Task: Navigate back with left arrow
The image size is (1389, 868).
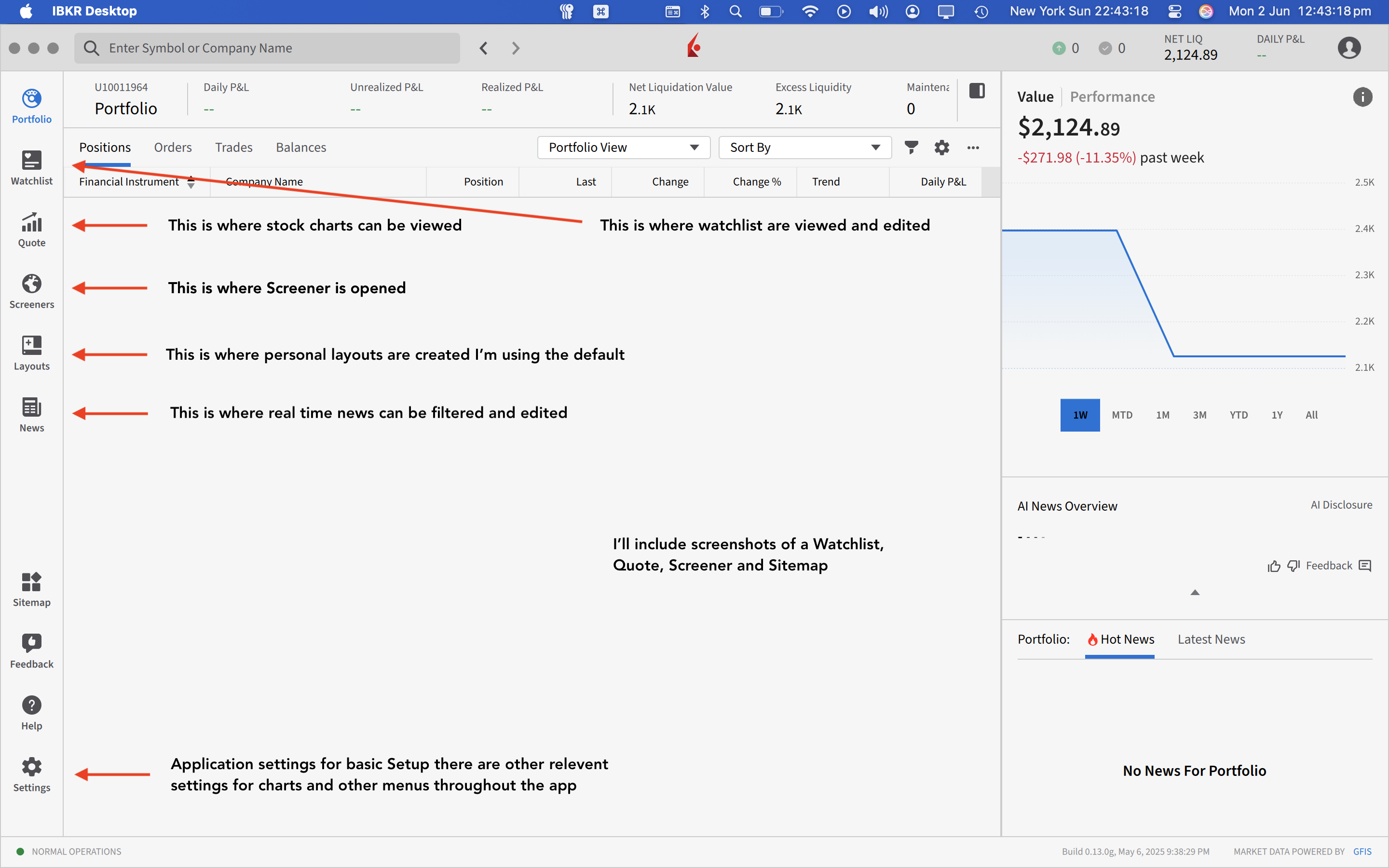Action: (x=484, y=48)
